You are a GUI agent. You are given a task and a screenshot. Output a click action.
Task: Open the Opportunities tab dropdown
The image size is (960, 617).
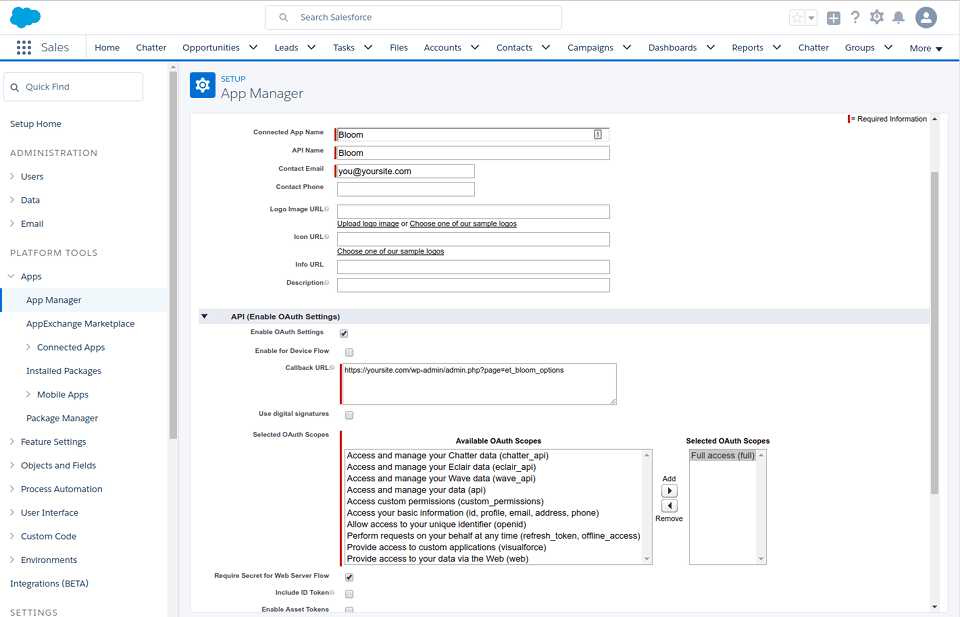point(252,47)
